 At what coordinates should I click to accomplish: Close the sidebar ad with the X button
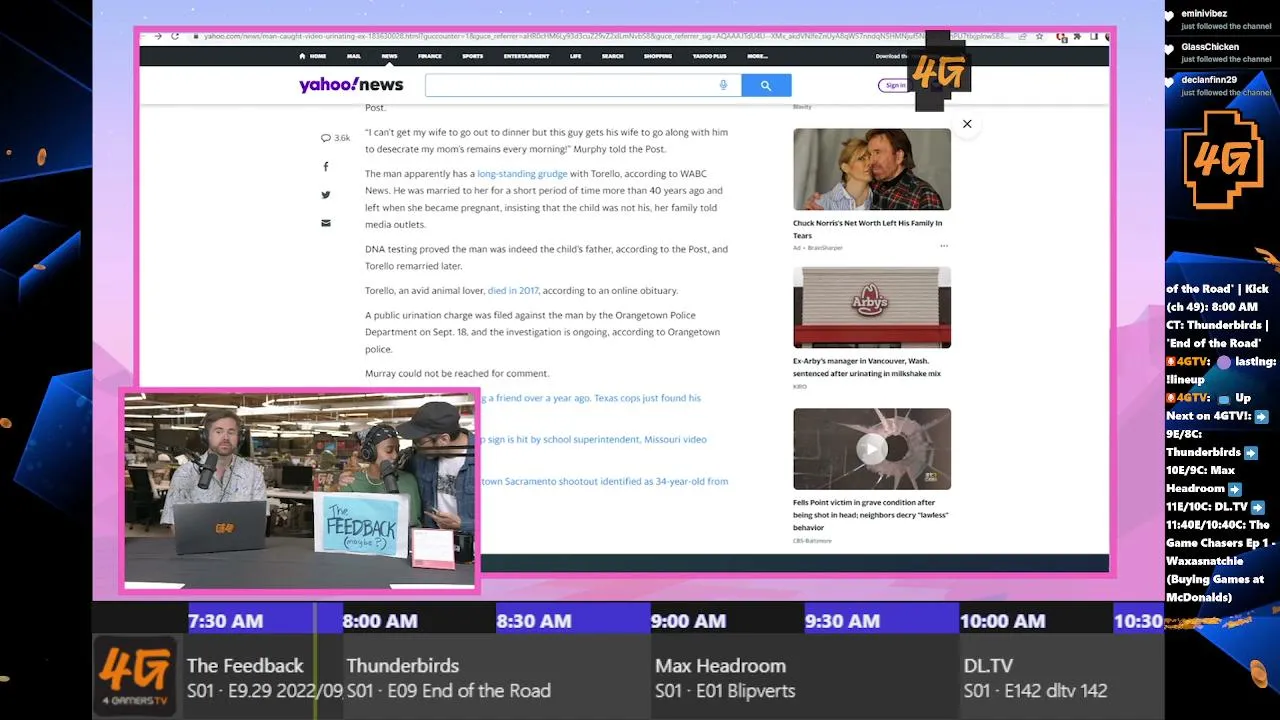(x=967, y=124)
